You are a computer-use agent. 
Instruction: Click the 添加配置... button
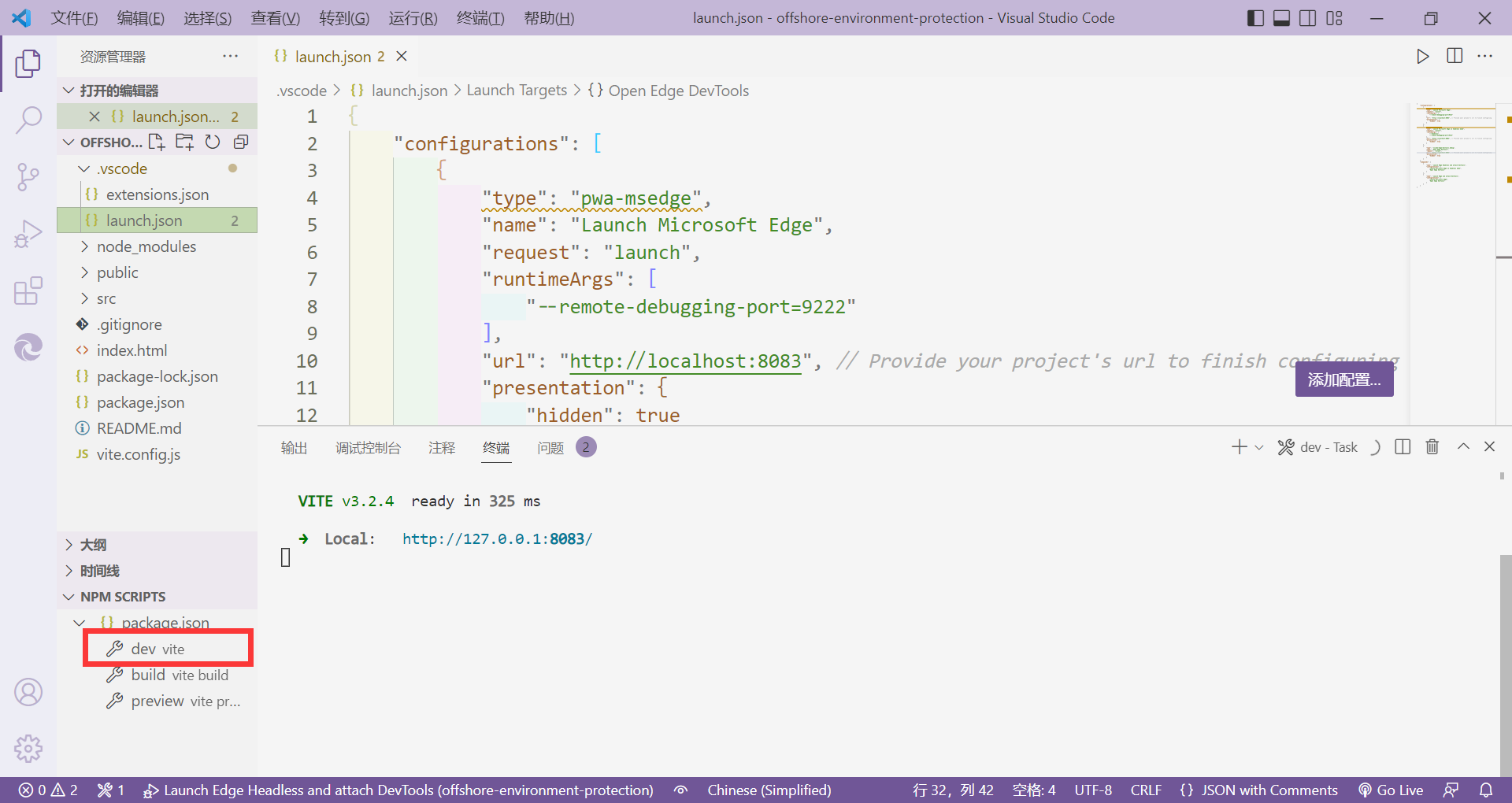pos(1344,380)
